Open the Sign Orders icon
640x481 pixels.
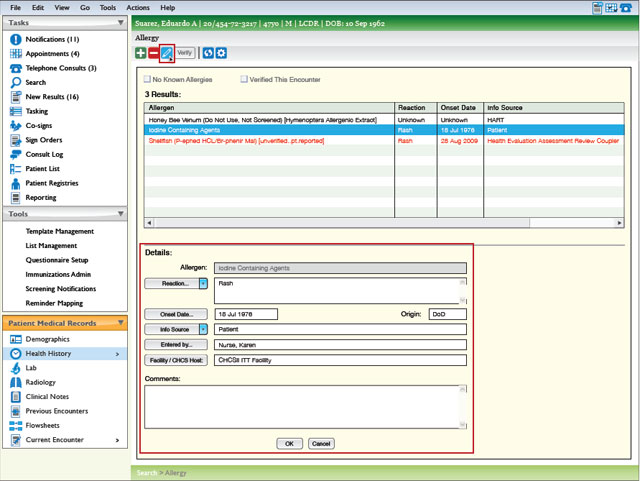16,140
